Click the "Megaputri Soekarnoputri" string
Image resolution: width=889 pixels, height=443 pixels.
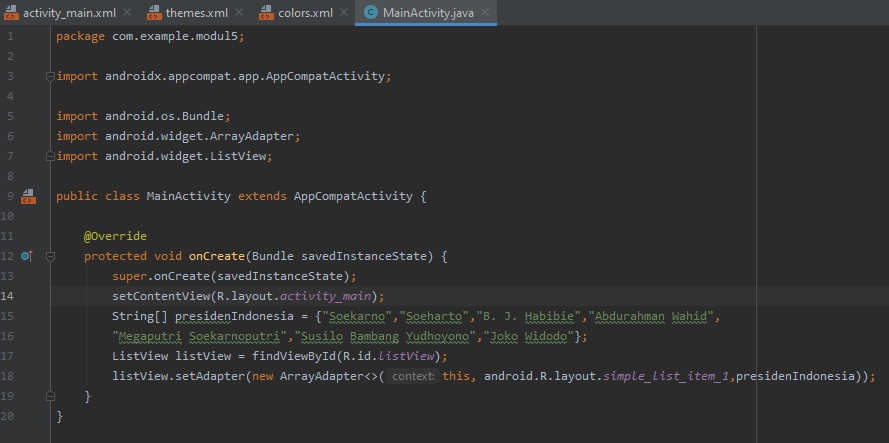(x=200, y=337)
